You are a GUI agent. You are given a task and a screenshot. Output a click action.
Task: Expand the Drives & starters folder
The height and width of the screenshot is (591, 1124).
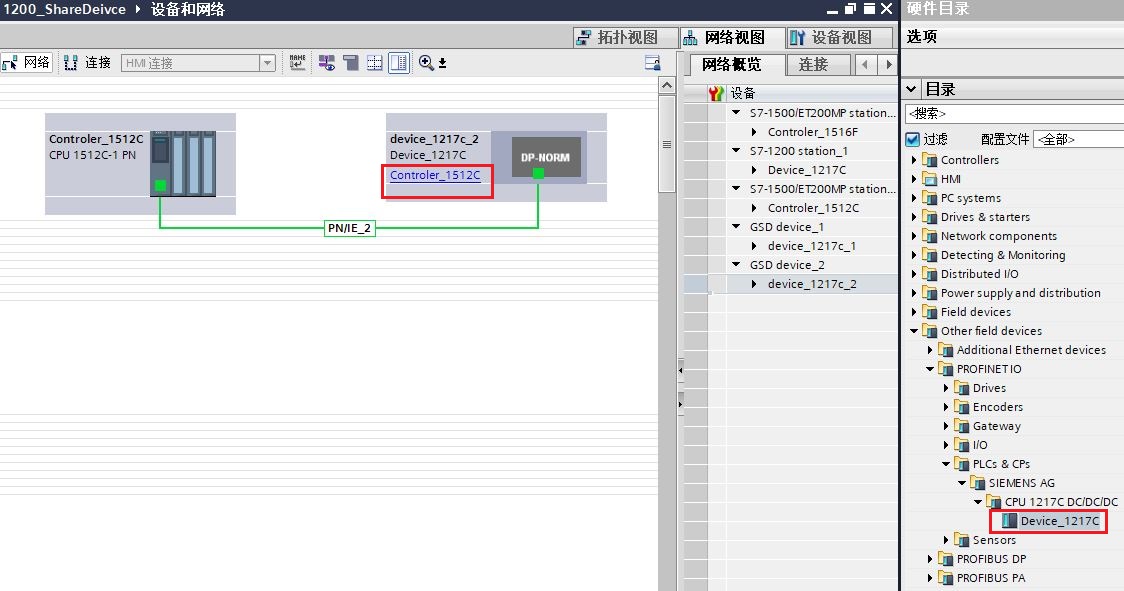(914, 217)
